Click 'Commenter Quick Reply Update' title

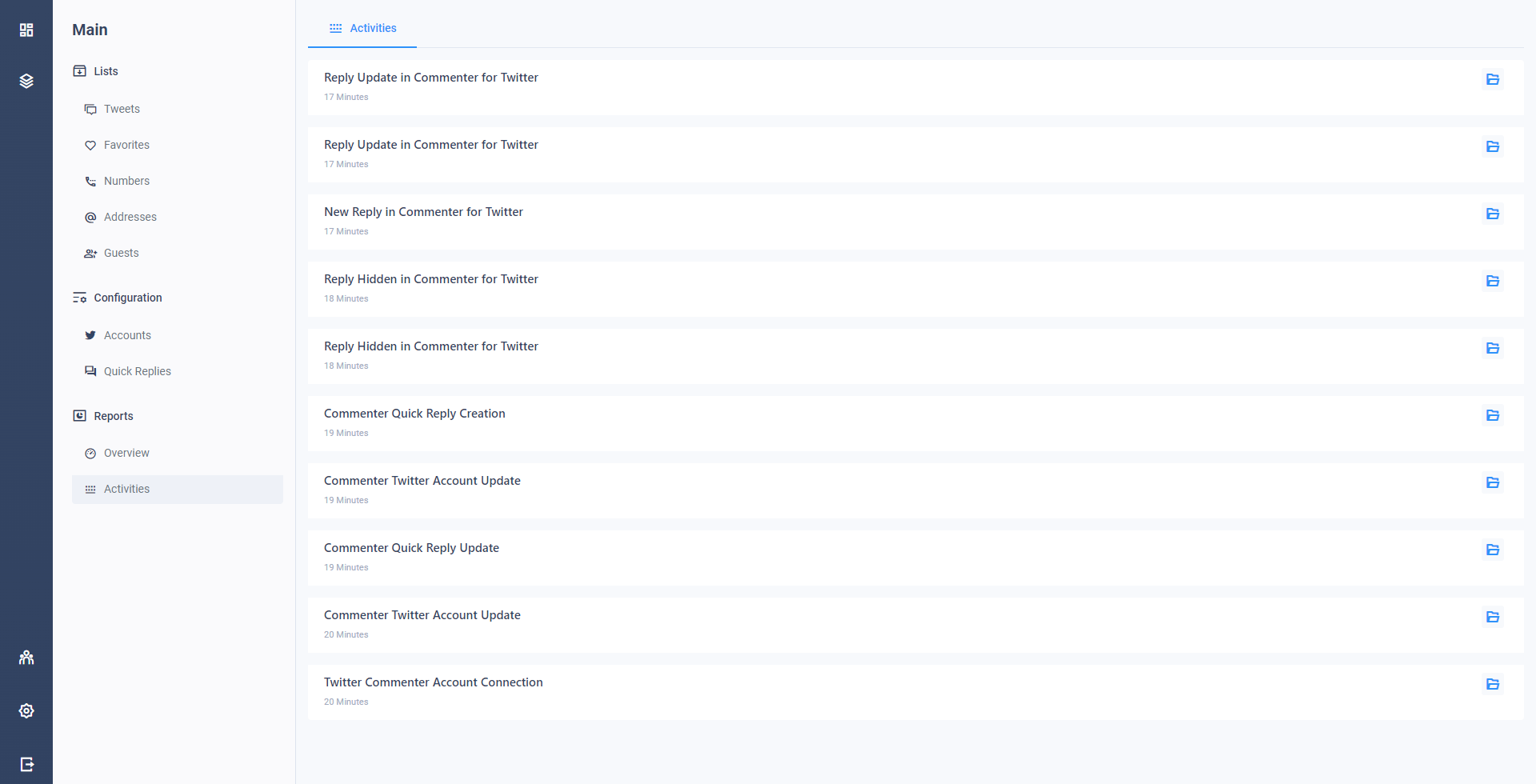(x=411, y=548)
